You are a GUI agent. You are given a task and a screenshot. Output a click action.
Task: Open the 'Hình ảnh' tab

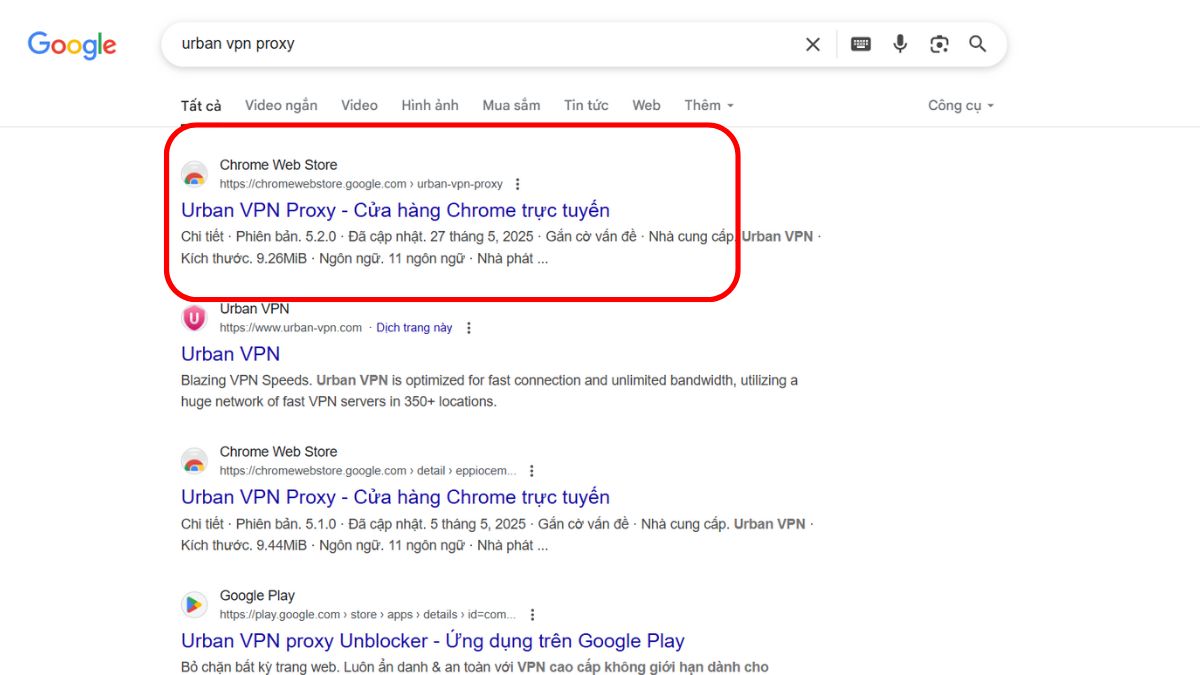(430, 105)
